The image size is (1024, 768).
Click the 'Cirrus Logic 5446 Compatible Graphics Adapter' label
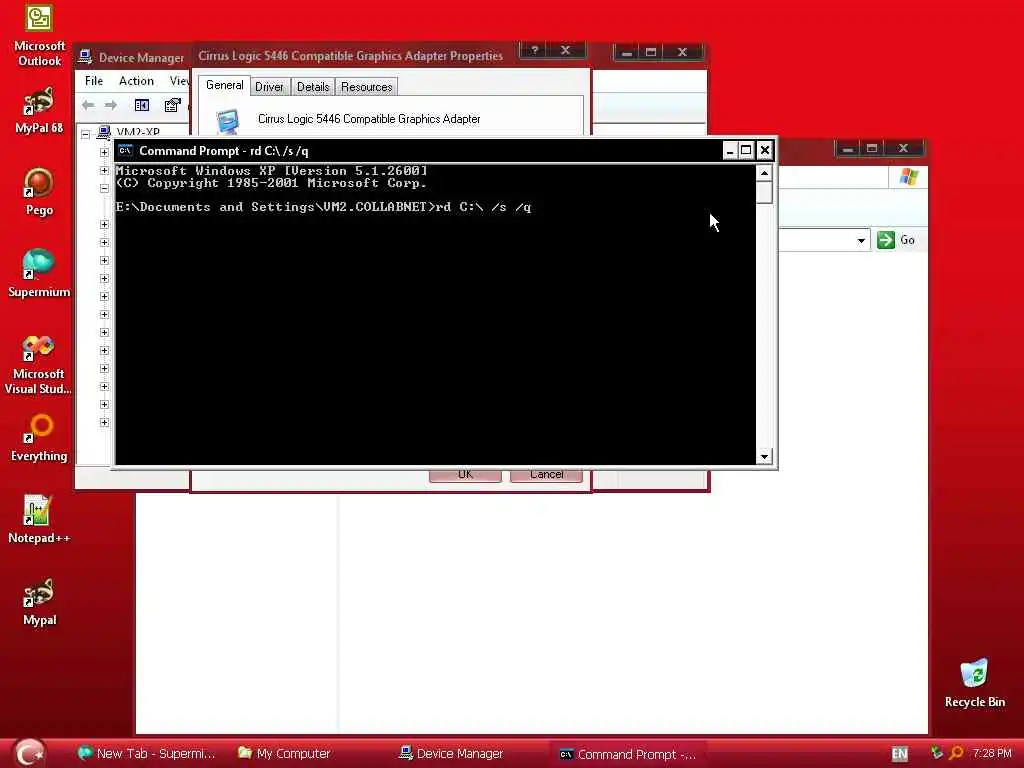369,119
